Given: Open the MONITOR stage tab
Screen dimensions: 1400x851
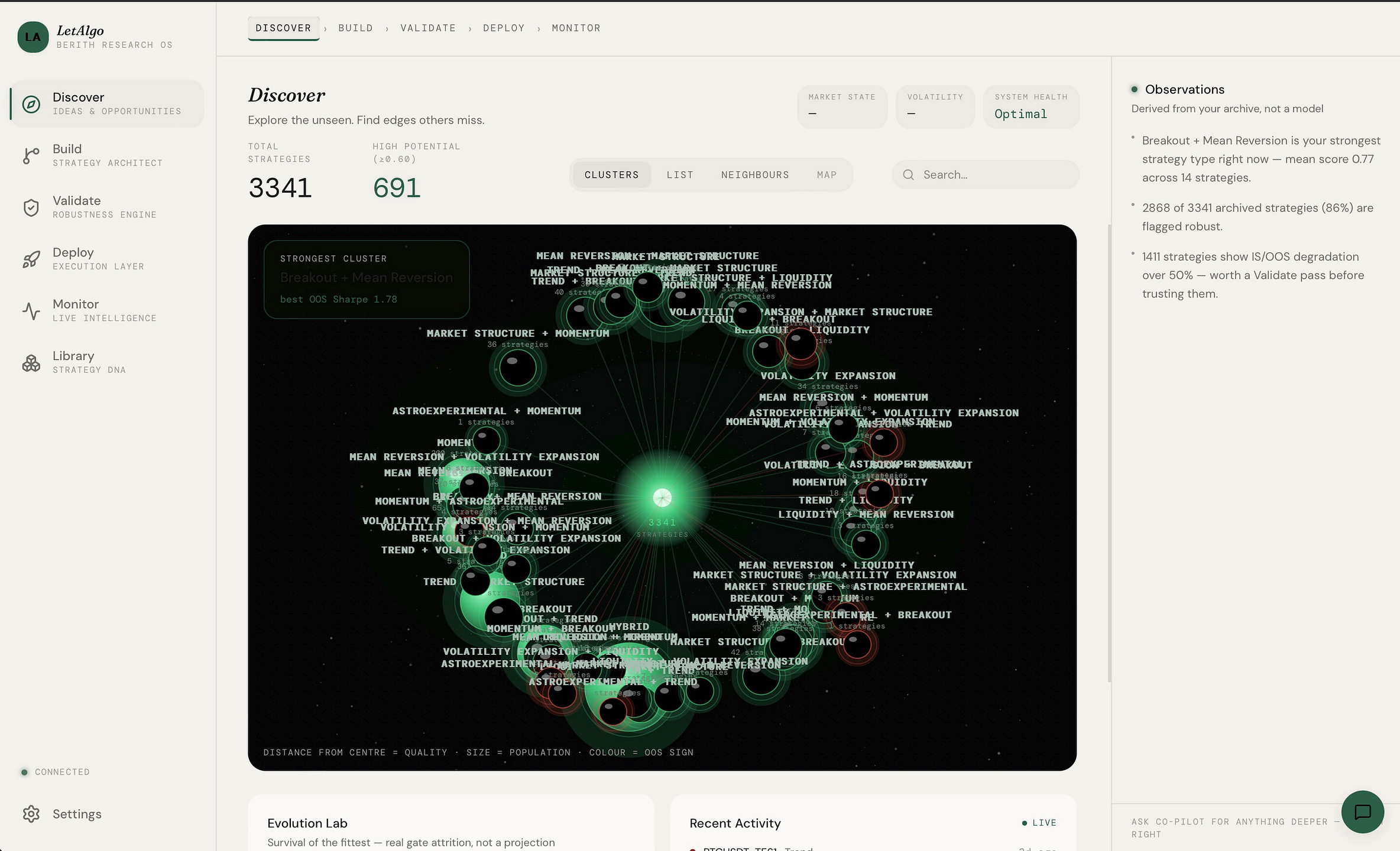Looking at the screenshot, I should click(576, 28).
